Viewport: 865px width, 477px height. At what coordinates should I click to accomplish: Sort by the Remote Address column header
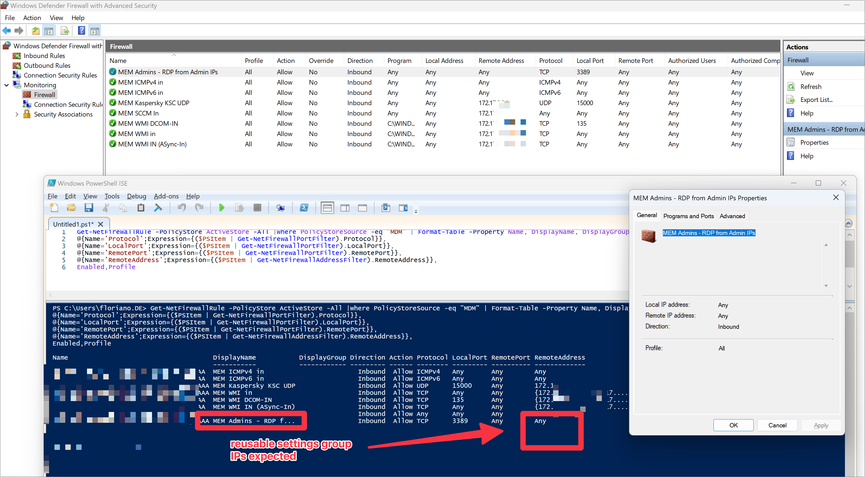[501, 61]
